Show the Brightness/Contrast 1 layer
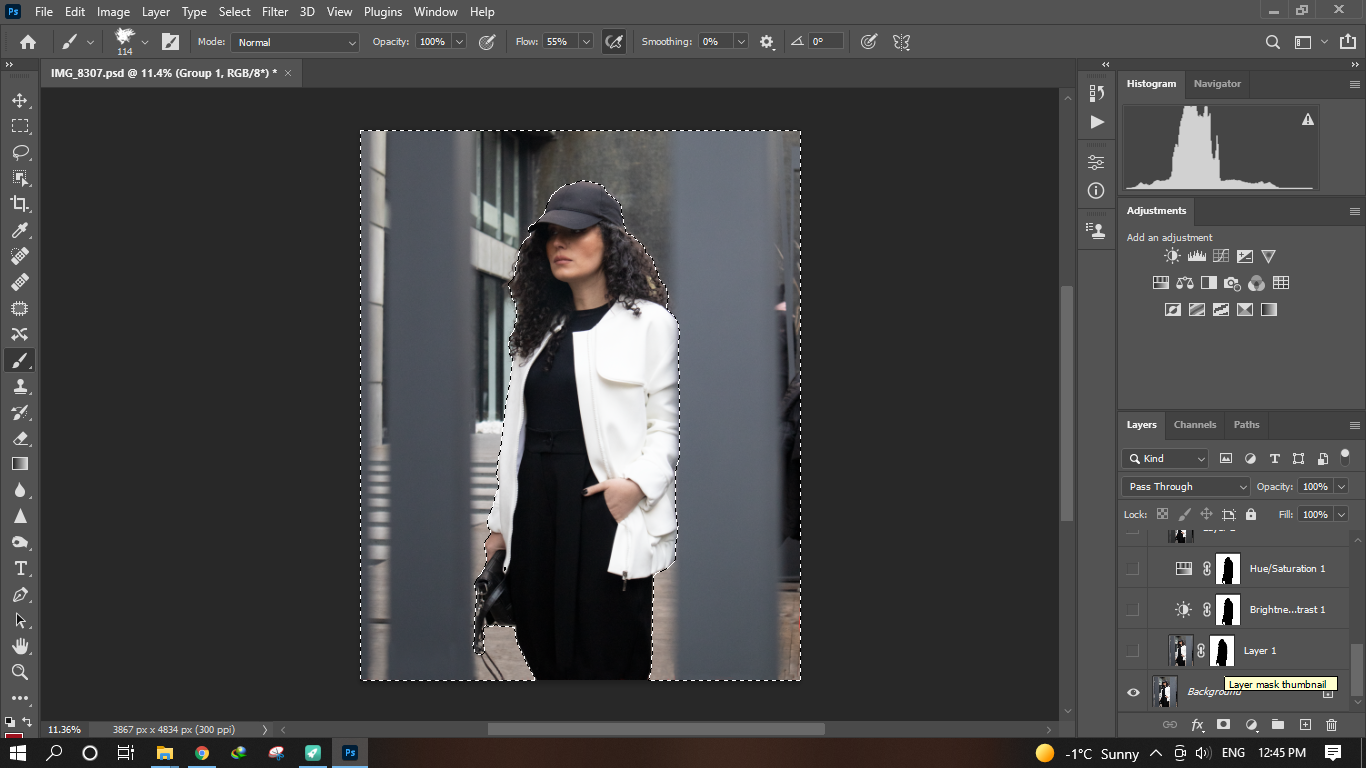The image size is (1366, 768). (x=1133, y=610)
